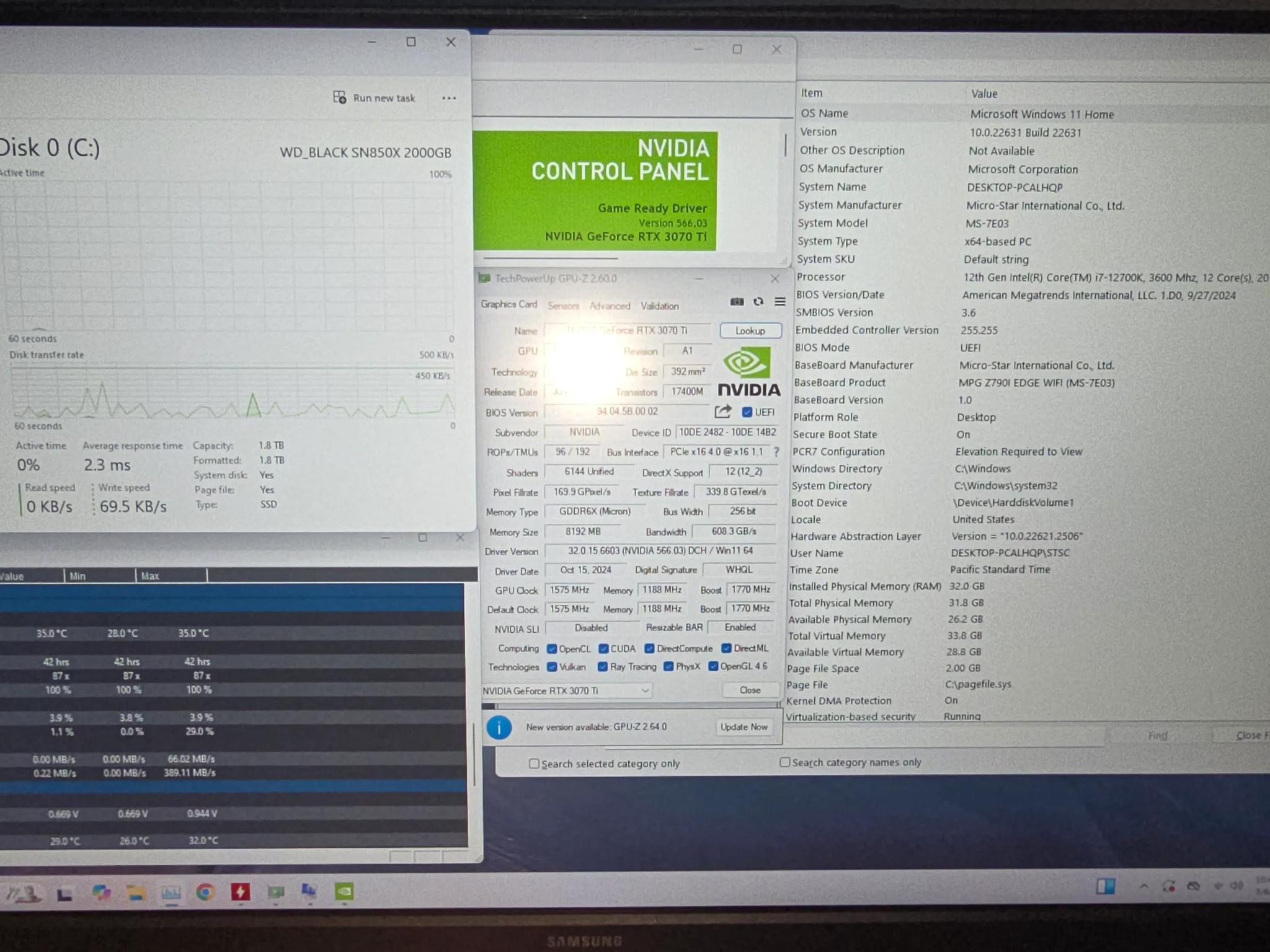Toggle the DirectML checkbox
This screenshot has height=952, width=1270.
point(726,648)
